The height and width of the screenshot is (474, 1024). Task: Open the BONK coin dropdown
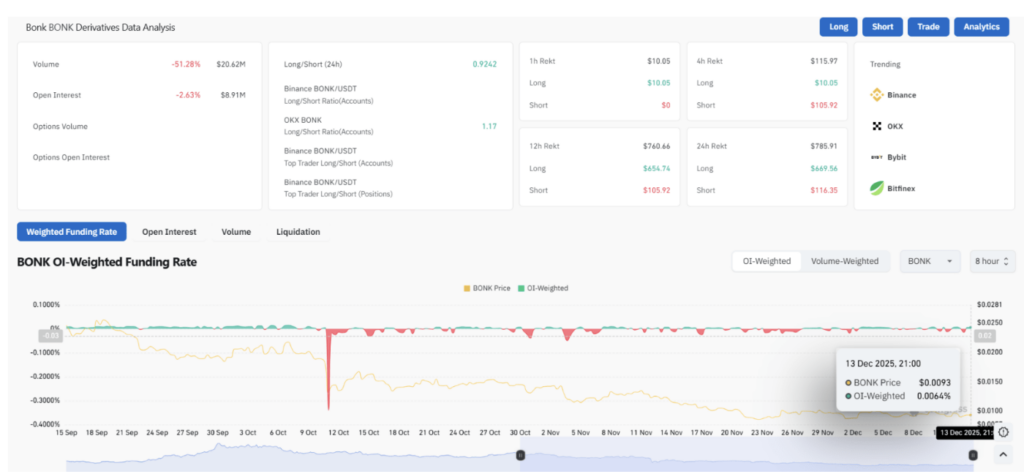click(x=930, y=261)
